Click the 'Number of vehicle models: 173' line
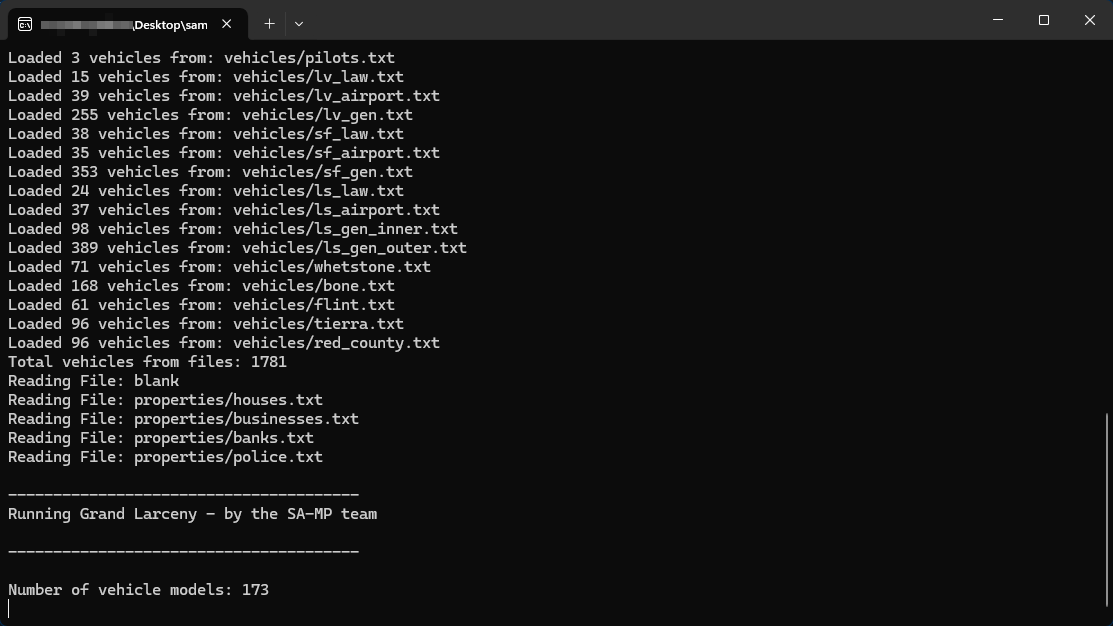This screenshot has width=1113, height=626. pos(138,590)
